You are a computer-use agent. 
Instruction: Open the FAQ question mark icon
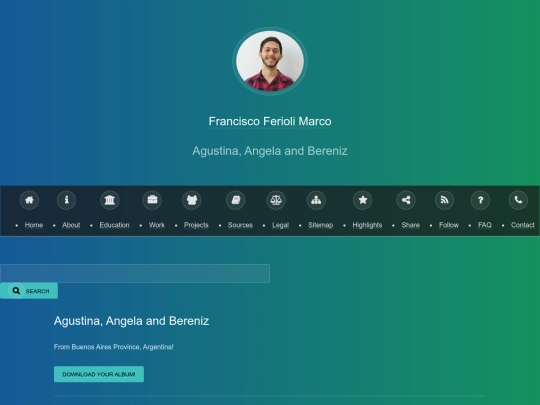click(x=480, y=200)
